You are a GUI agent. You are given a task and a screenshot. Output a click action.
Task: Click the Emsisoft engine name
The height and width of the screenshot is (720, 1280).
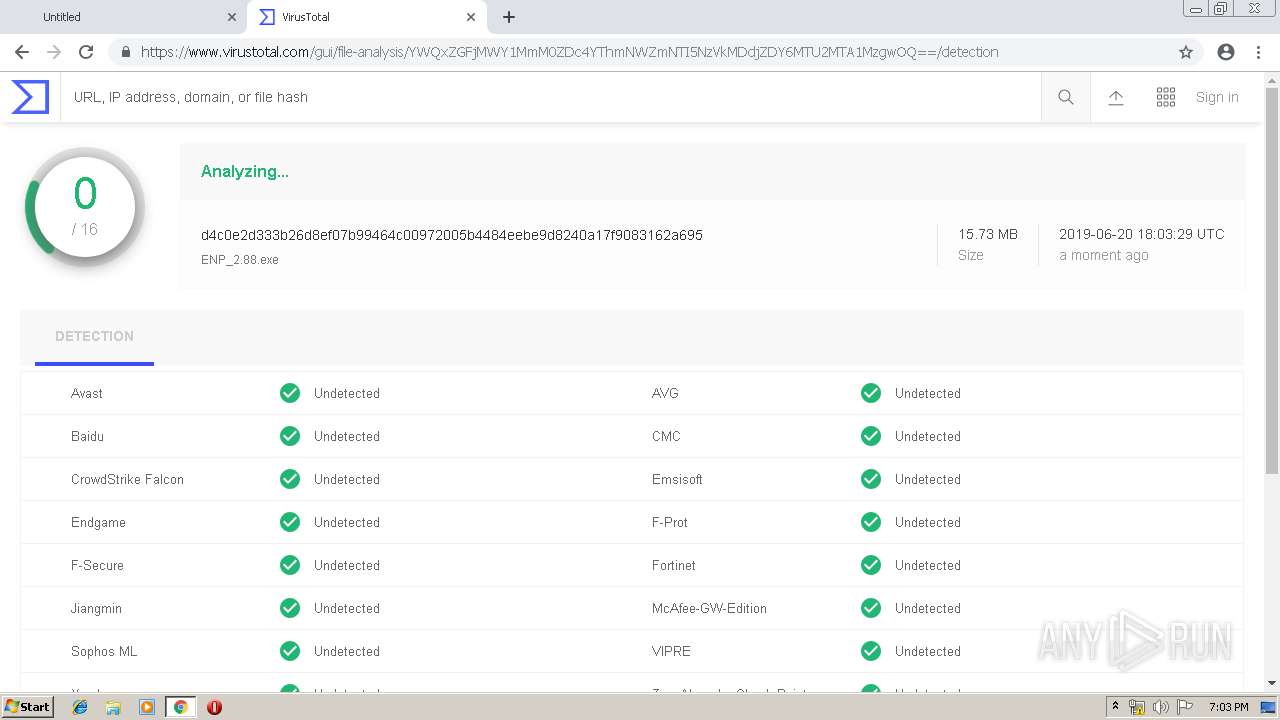[677, 479]
